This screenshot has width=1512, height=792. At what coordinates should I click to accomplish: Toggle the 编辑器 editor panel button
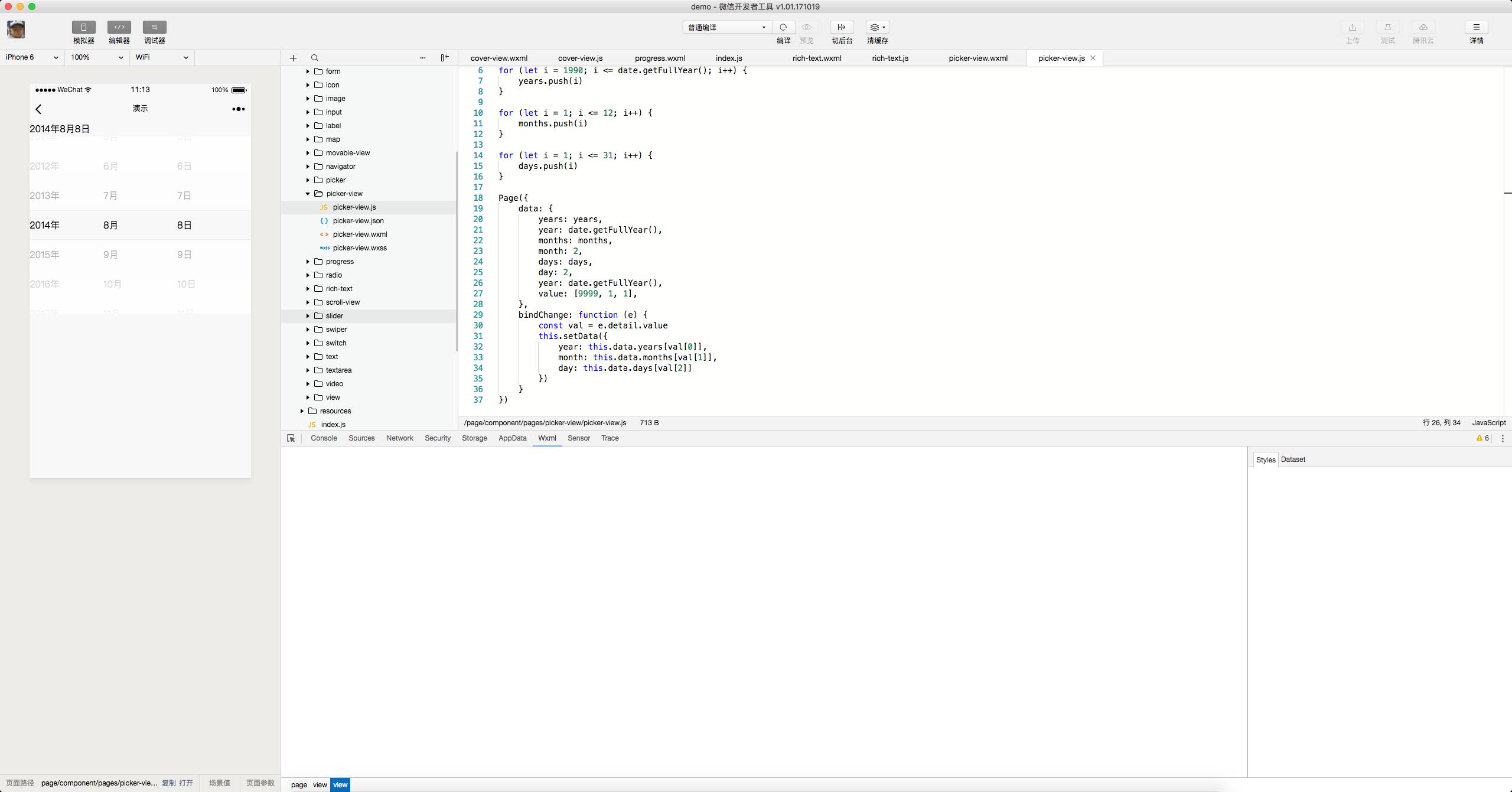[x=119, y=28]
